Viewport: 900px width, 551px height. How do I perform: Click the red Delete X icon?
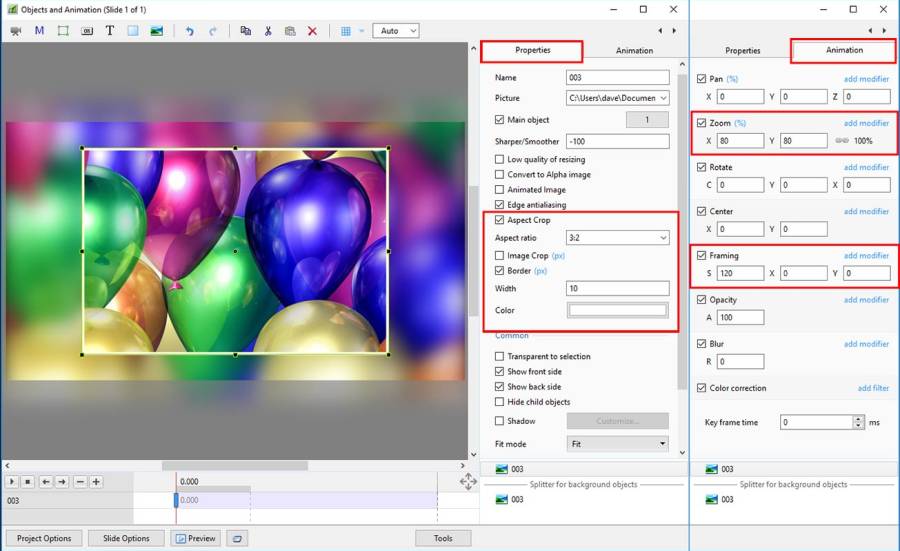(x=312, y=31)
